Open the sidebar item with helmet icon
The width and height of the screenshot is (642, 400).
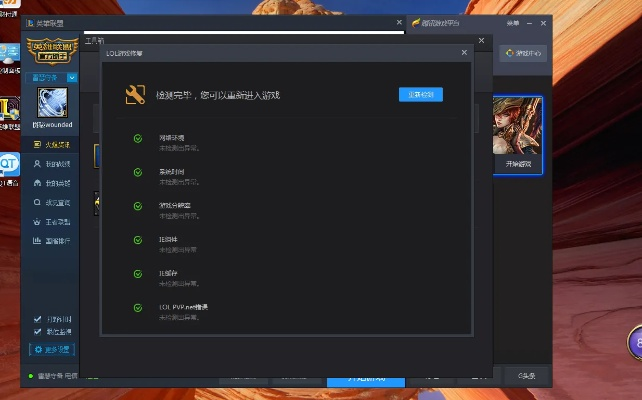click(x=51, y=183)
